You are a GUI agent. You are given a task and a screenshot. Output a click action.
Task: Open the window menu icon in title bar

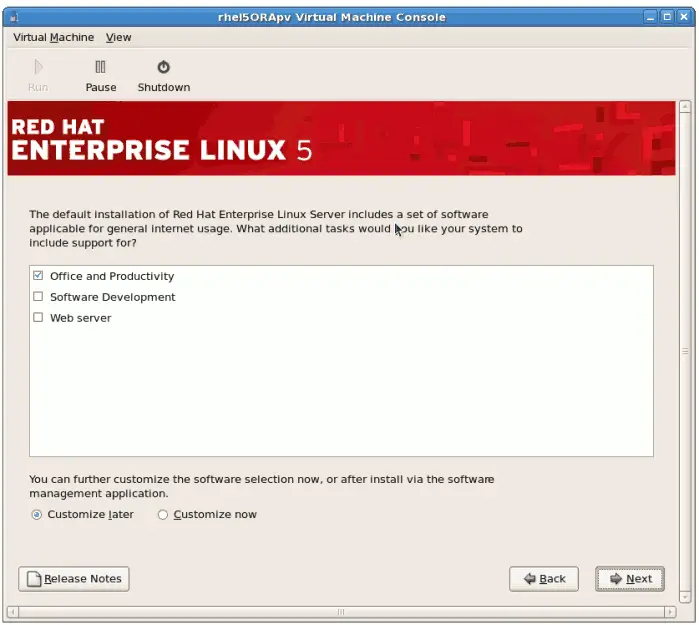coord(13,17)
